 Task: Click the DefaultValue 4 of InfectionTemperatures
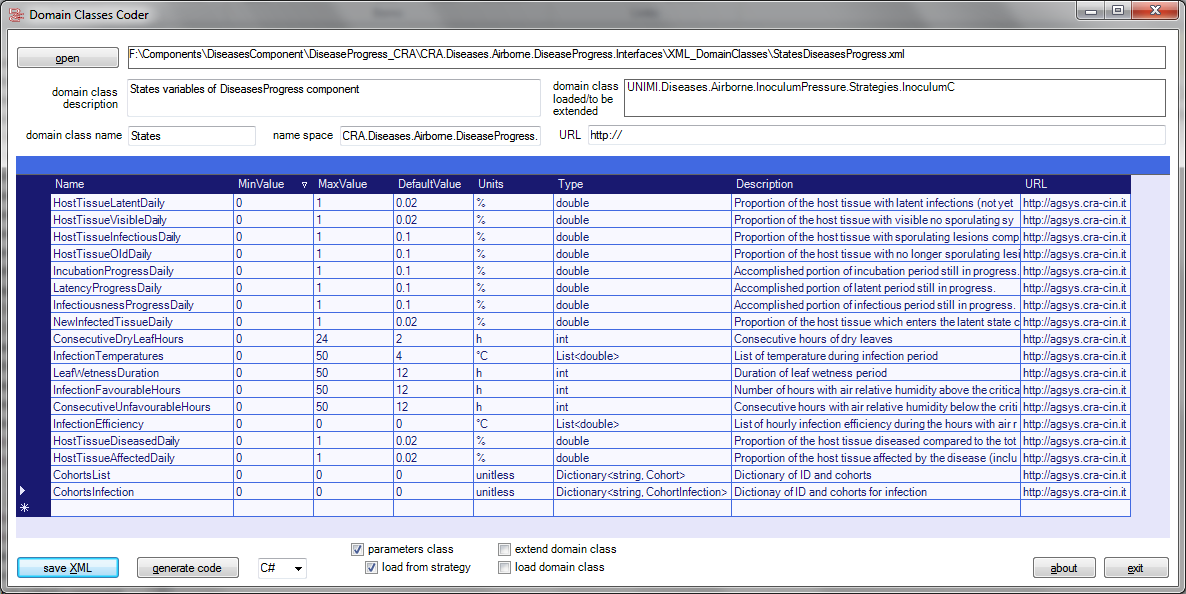click(433, 356)
